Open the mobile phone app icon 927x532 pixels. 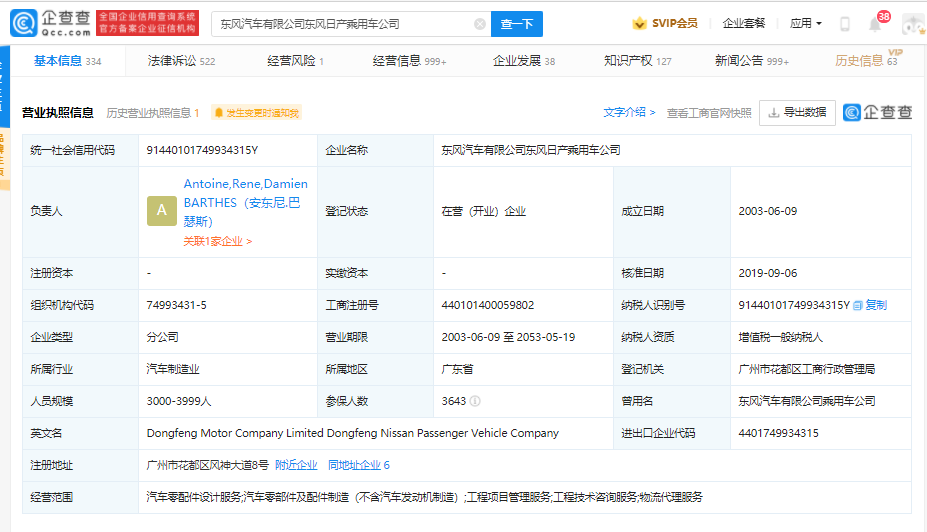(845, 24)
